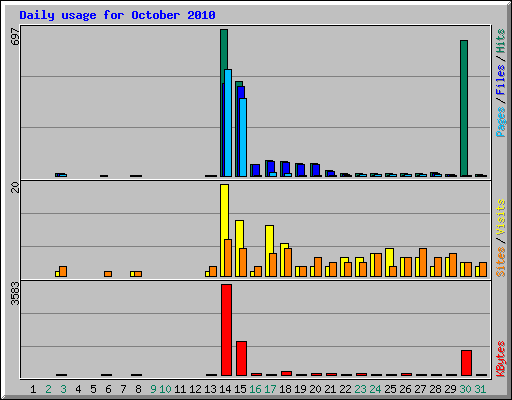512x400 pixels.
Task: Select the light blue Pages bar for day 15
Action: [x=243, y=137]
